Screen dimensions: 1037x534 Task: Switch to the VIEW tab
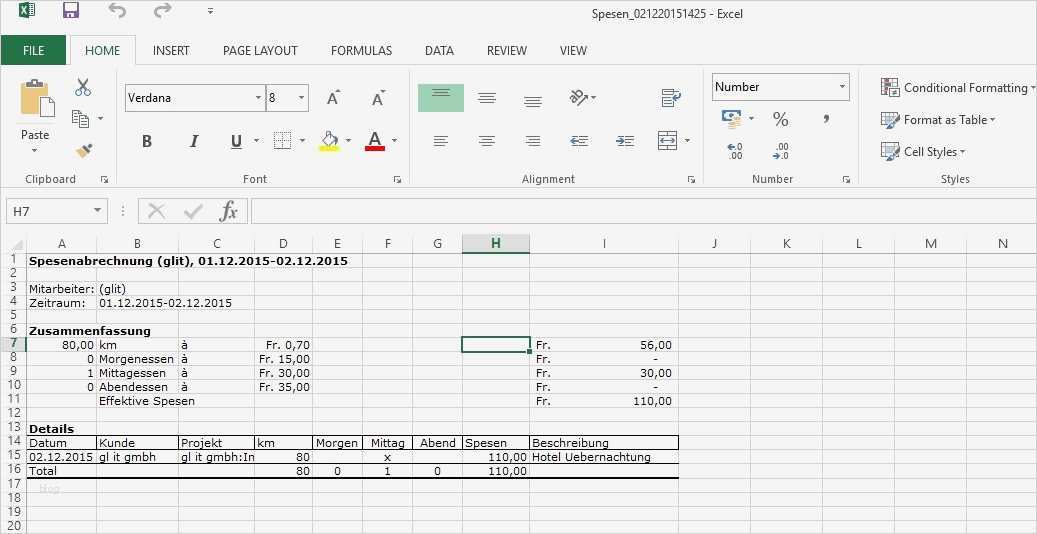(x=573, y=50)
